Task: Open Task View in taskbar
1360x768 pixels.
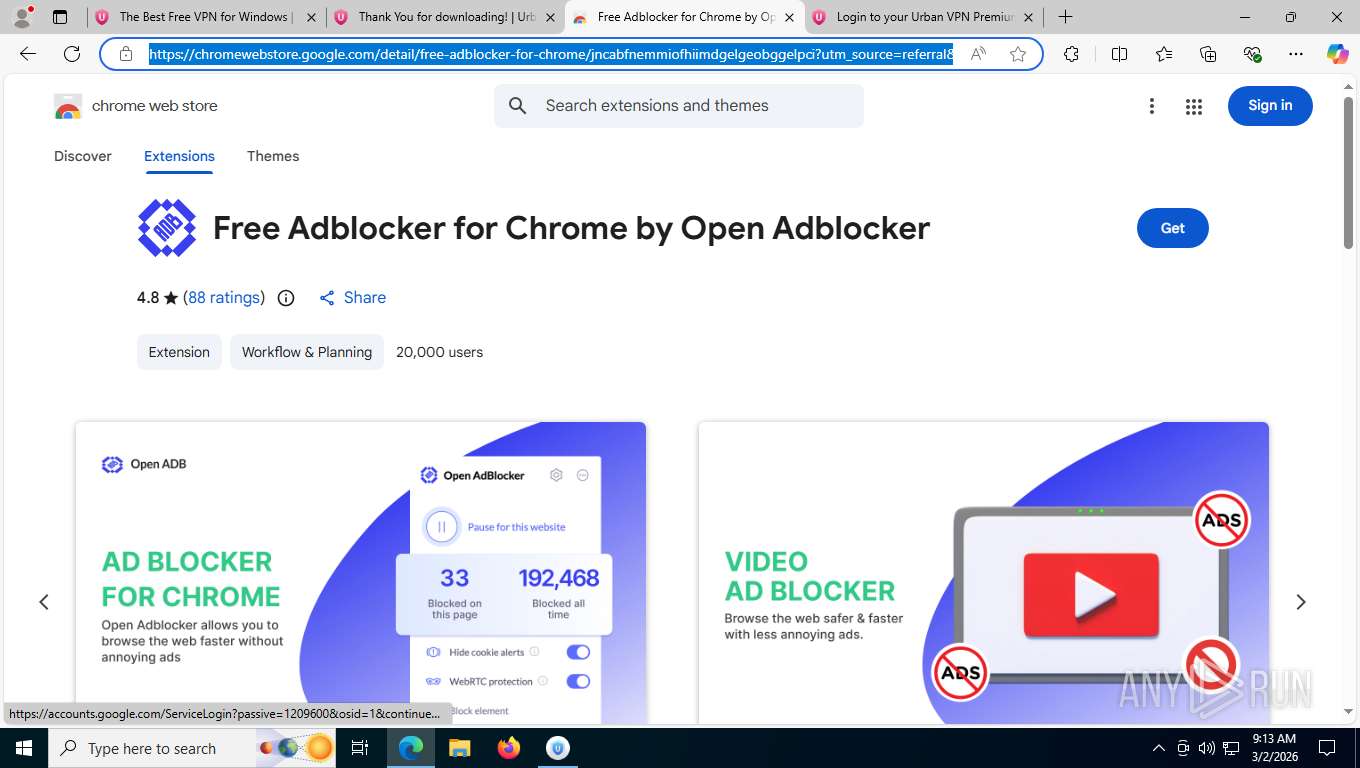Action: click(x=360, y=748)
